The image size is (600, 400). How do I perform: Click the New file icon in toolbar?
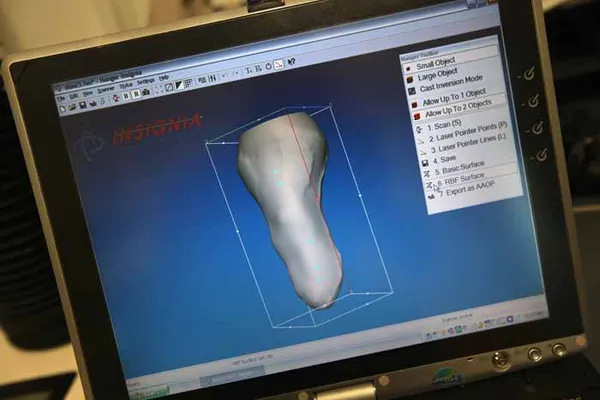pos(63,109)
